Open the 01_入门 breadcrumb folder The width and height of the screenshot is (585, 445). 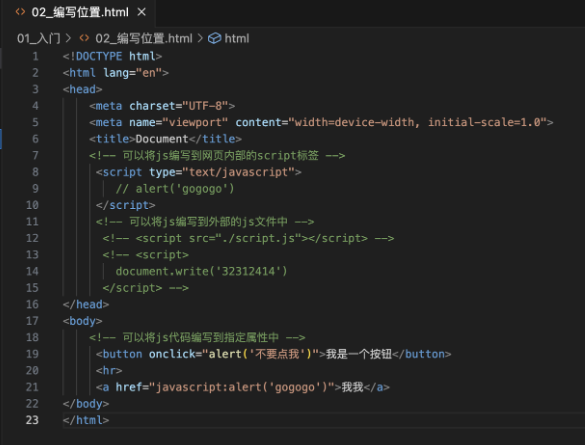(x=38, y=38)
